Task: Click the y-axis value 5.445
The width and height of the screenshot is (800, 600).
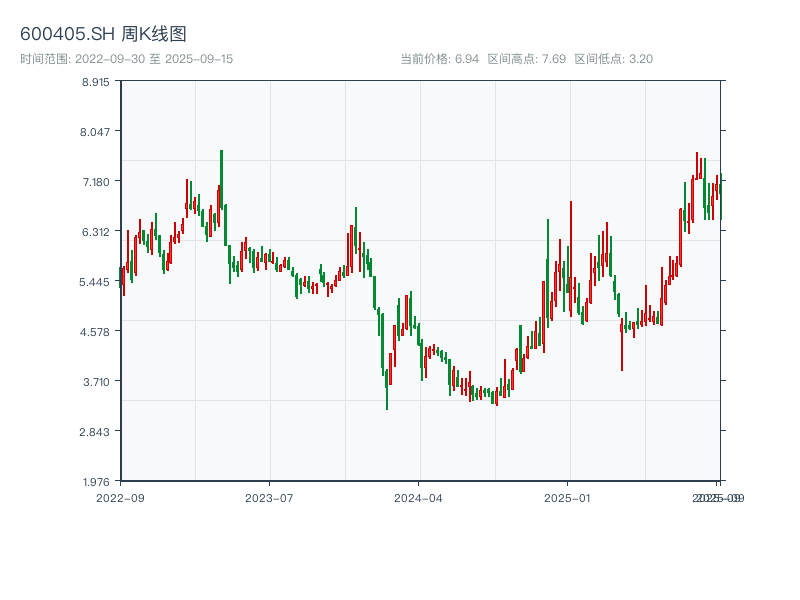Action: 95,282
